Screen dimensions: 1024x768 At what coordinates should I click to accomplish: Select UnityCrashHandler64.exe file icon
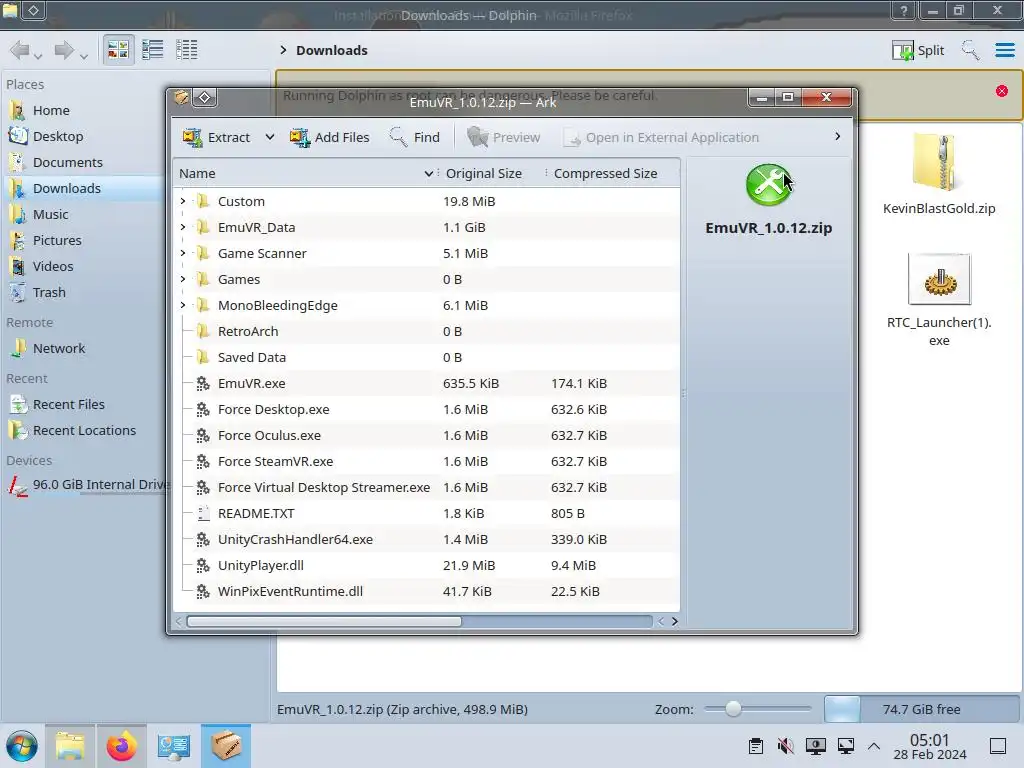tap(203, 539)
